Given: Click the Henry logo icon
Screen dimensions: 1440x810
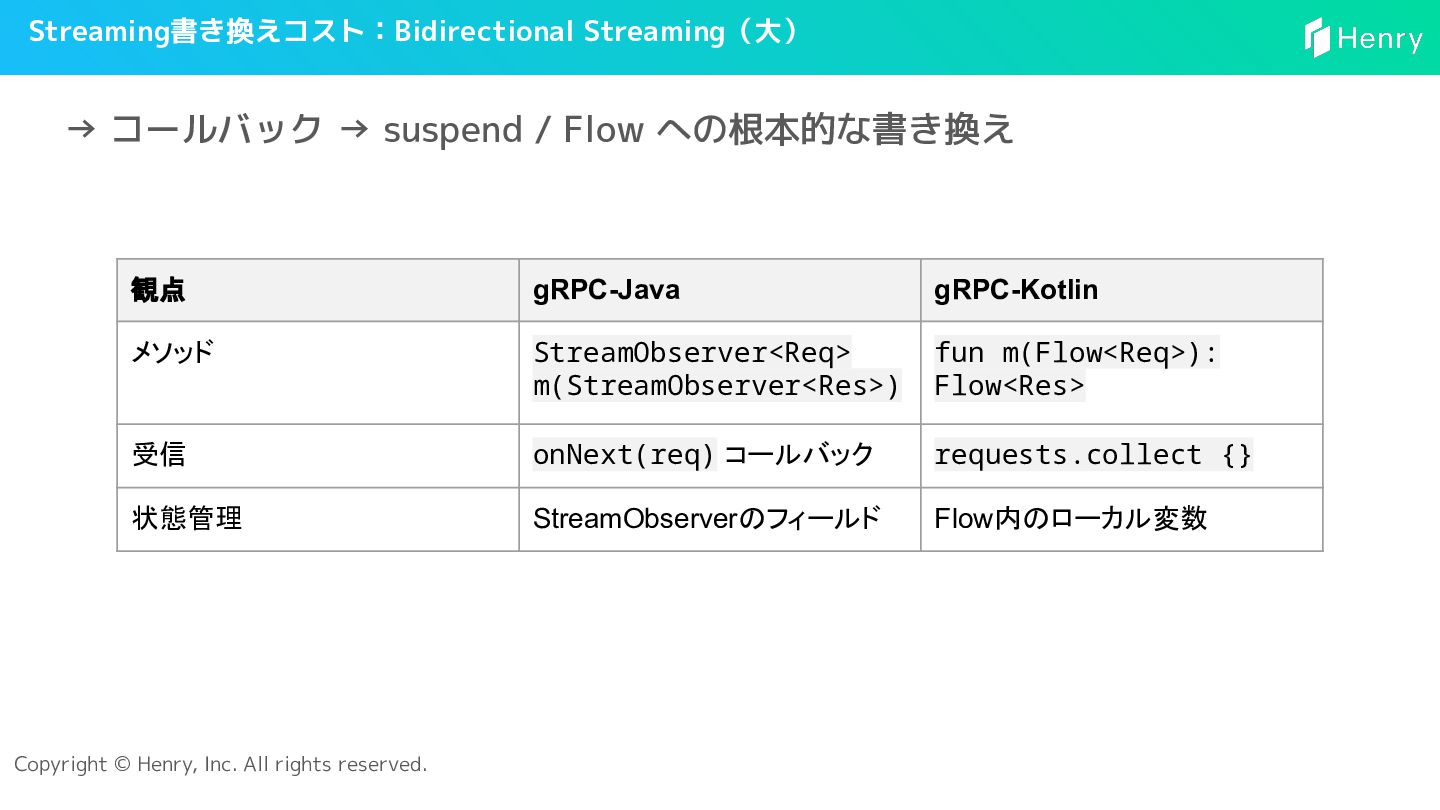Looking at the screenshot, I should click(x=1317, y=38).
